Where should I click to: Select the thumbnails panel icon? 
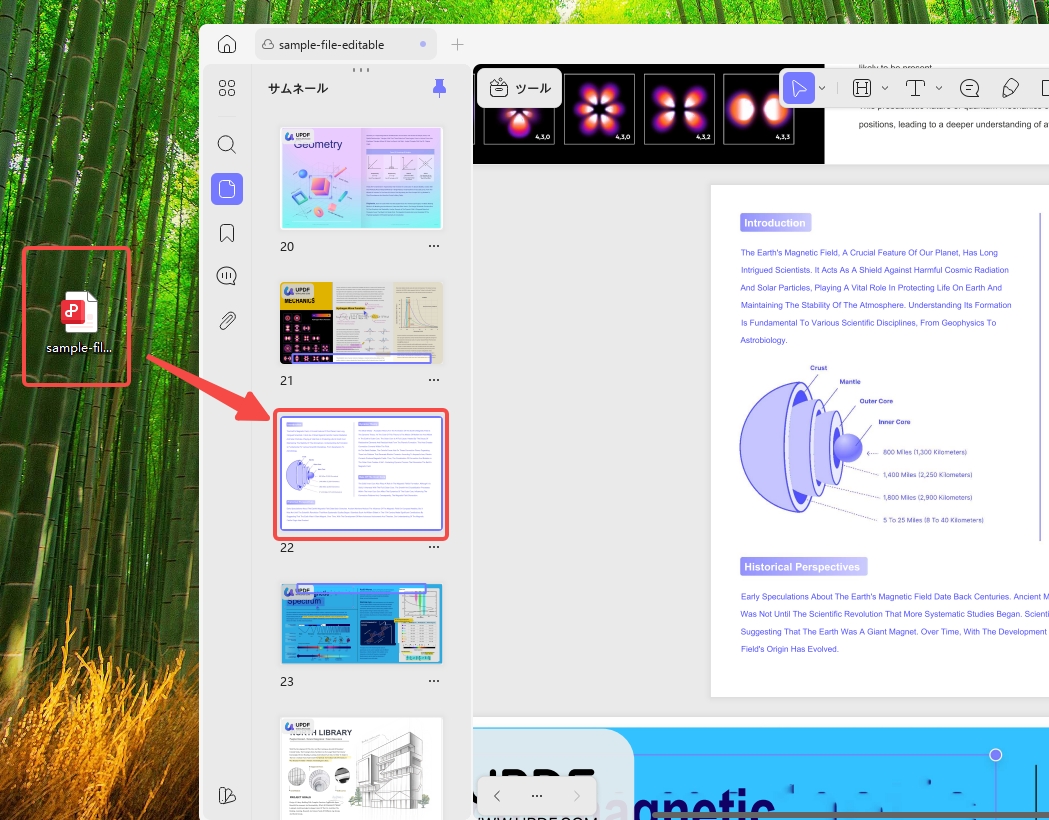[x=227, y=189]
